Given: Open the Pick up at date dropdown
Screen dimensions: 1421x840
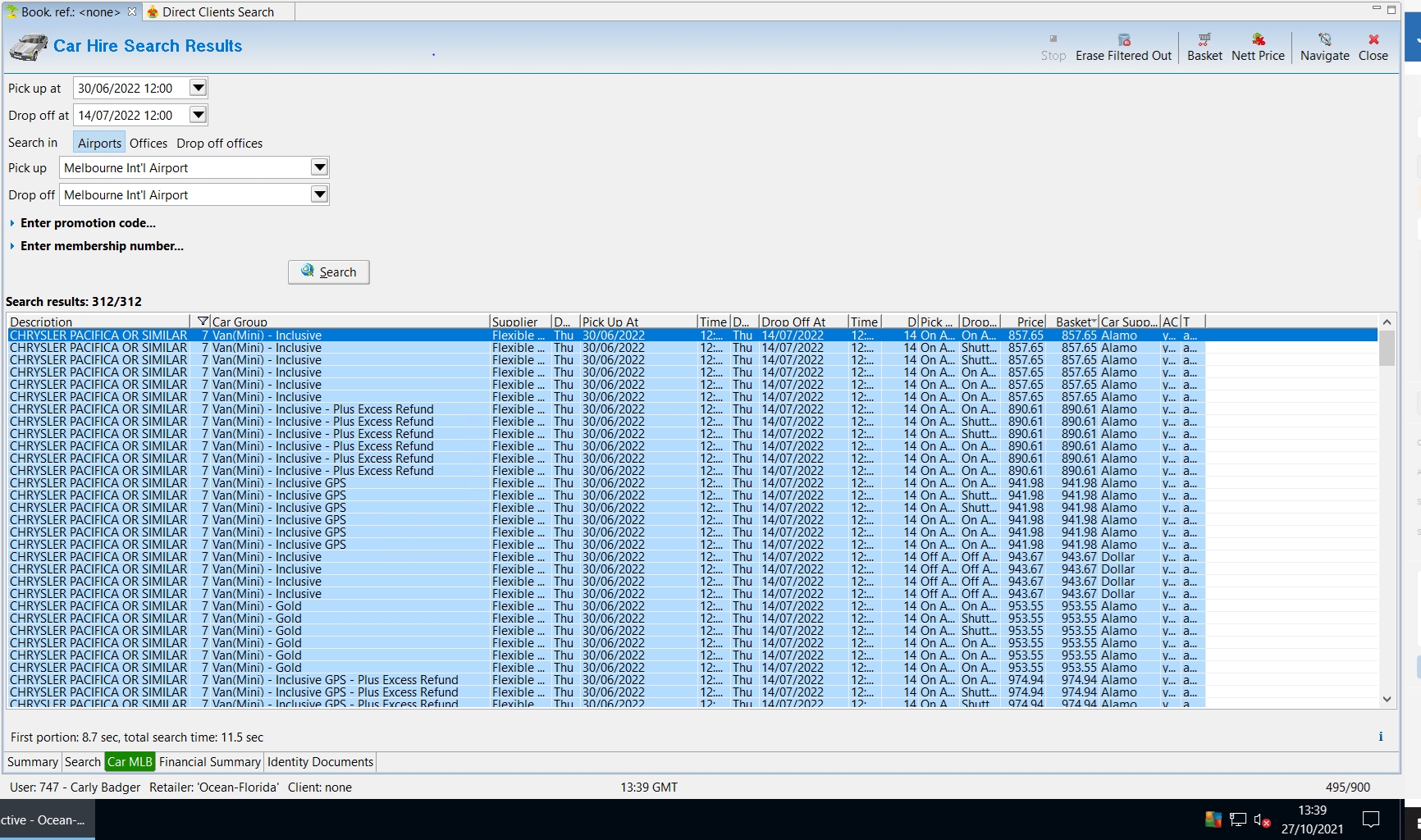Looking at the screenshot, I should click(198, 88).
